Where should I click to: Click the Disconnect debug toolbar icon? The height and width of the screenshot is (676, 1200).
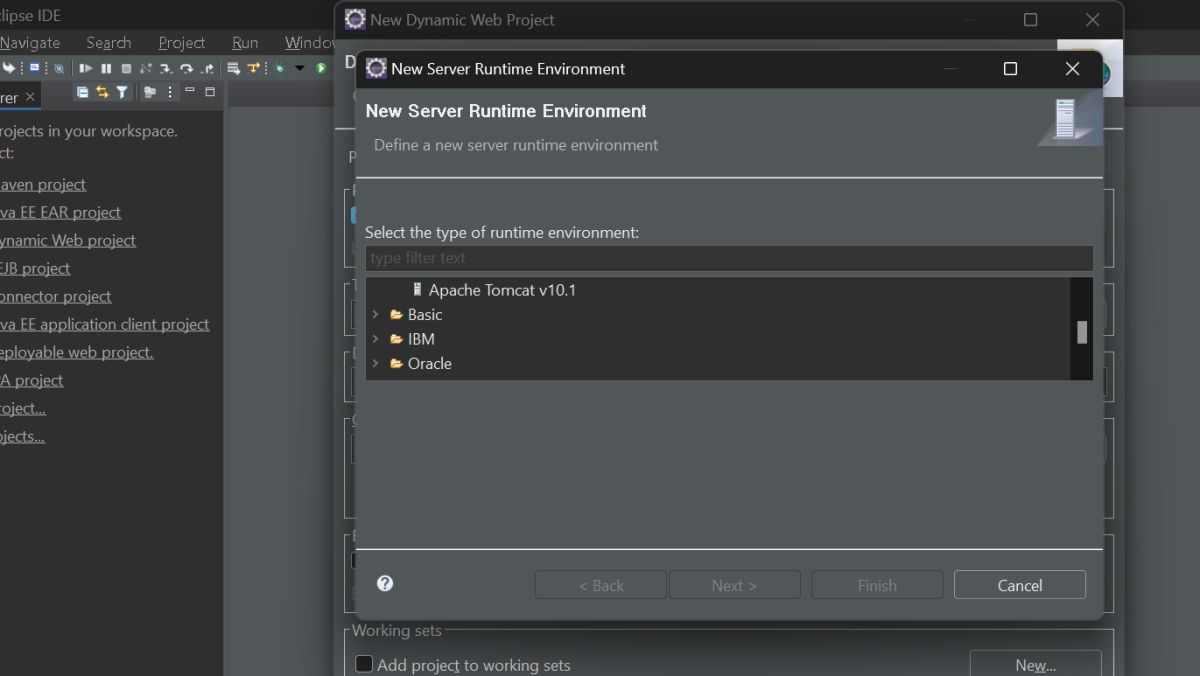pos(146,68)
